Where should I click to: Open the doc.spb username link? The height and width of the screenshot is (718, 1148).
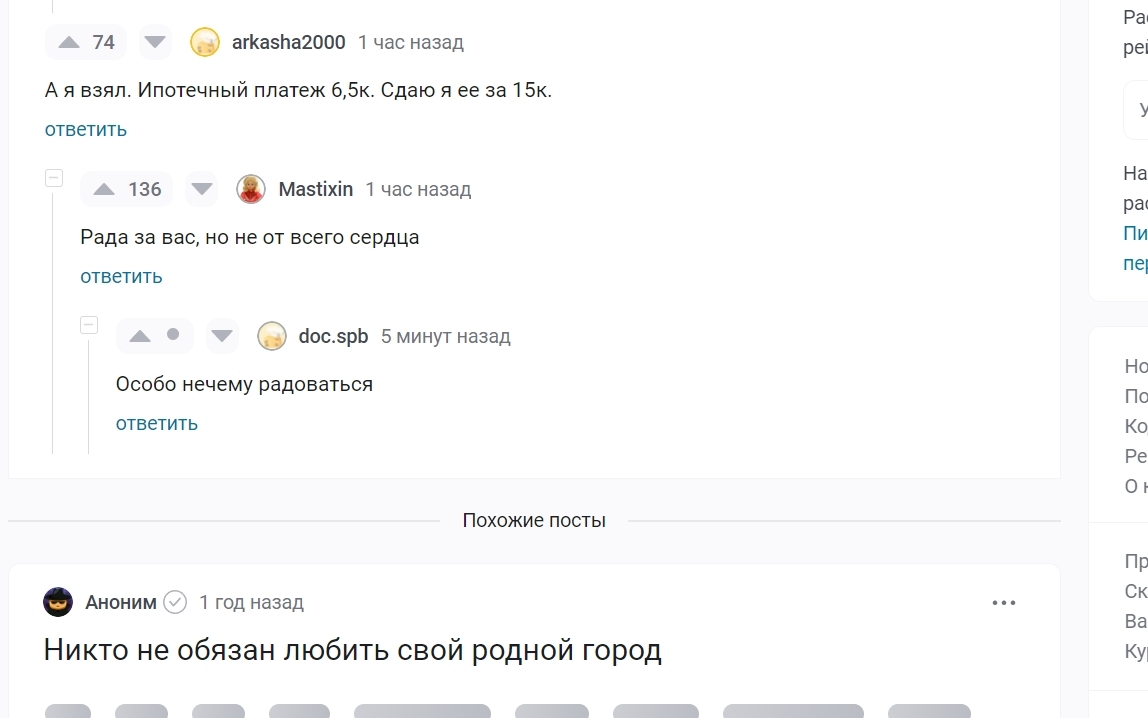click(x=333, y=336)
